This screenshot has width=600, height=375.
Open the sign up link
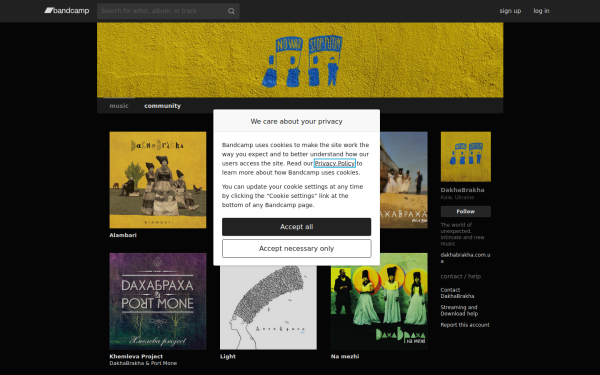pyautogui.click(x=510, y=11)
